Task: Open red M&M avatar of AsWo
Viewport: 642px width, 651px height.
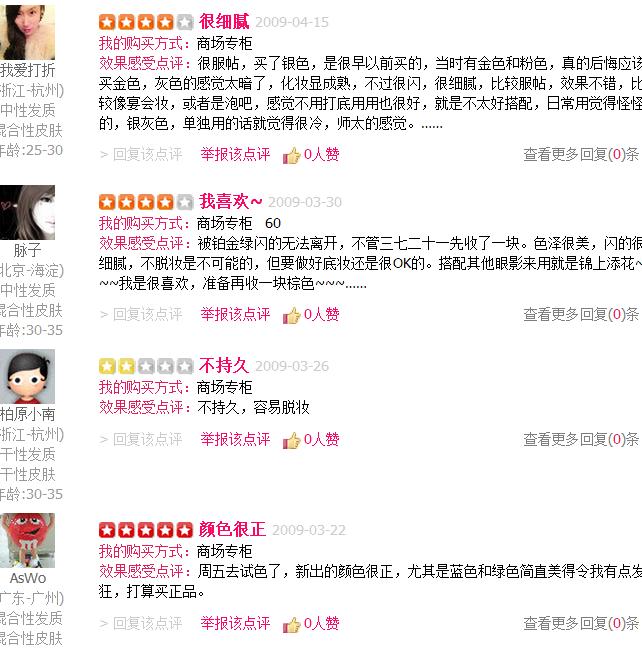Action: click(27, 541)
